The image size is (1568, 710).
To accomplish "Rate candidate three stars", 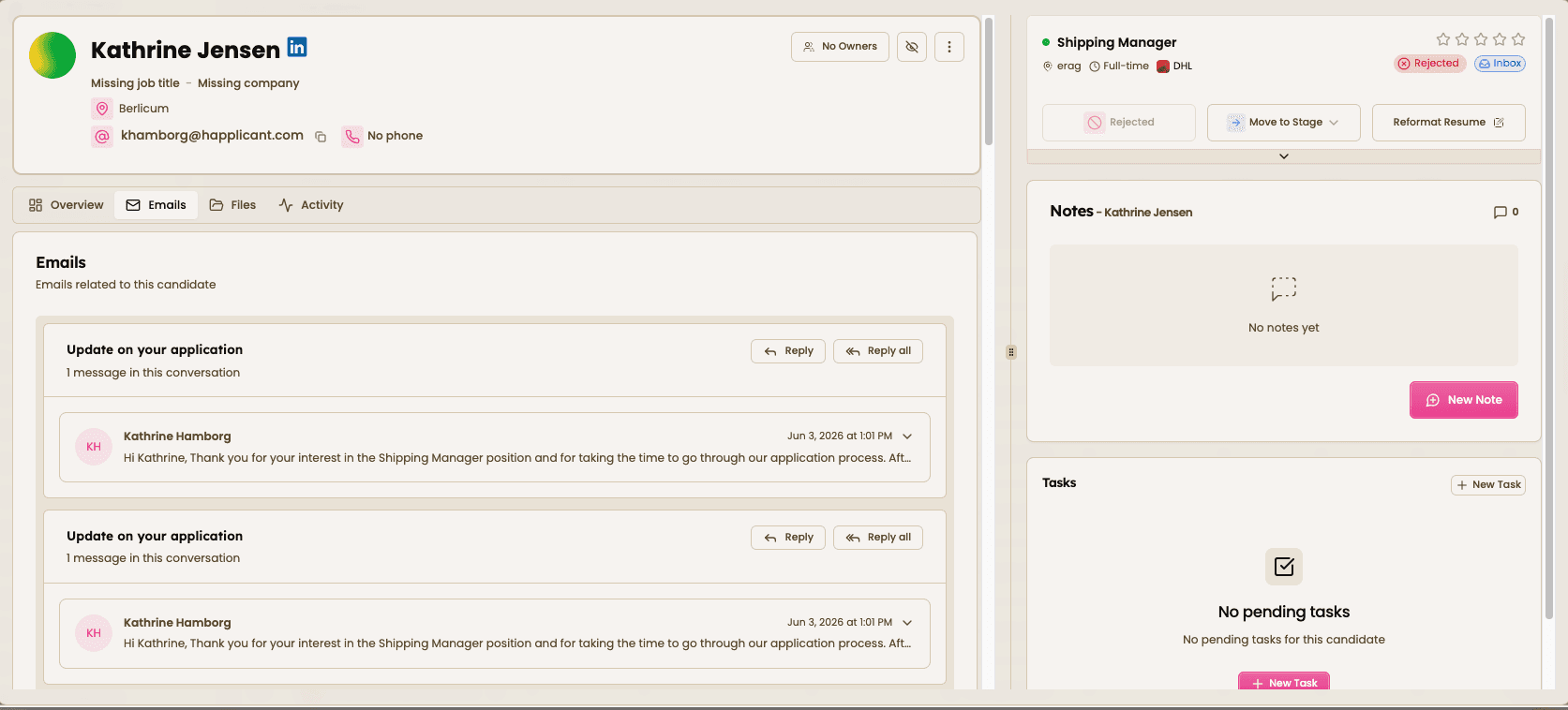I will point(1481,39).
